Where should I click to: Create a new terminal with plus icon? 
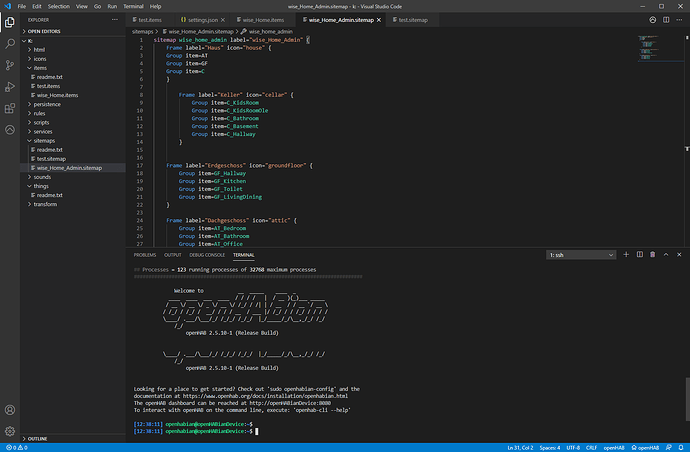coord(627,255)
